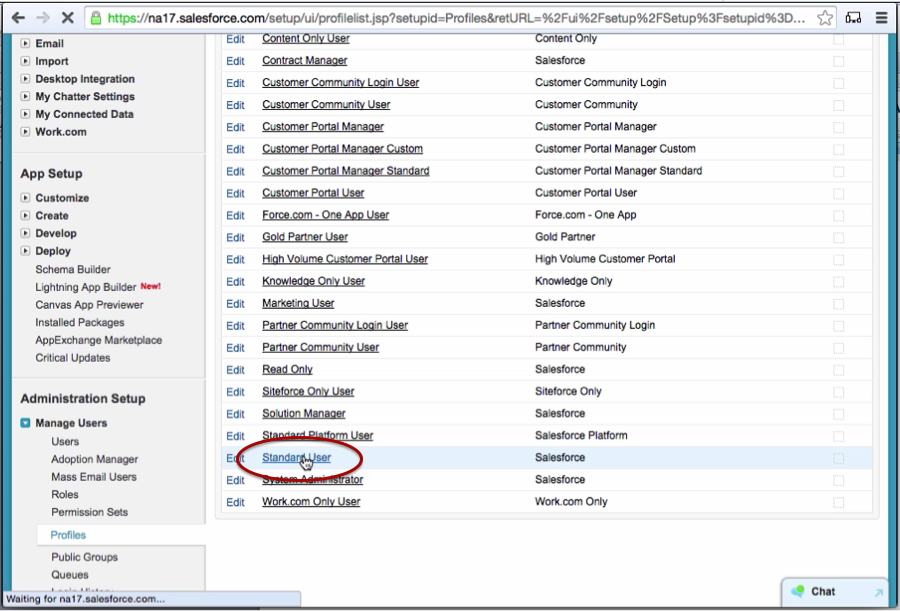Viewport: 900px width, 611px height.
Task: Click the cast/extension icon beside the star
Action: tap(854, 18)
